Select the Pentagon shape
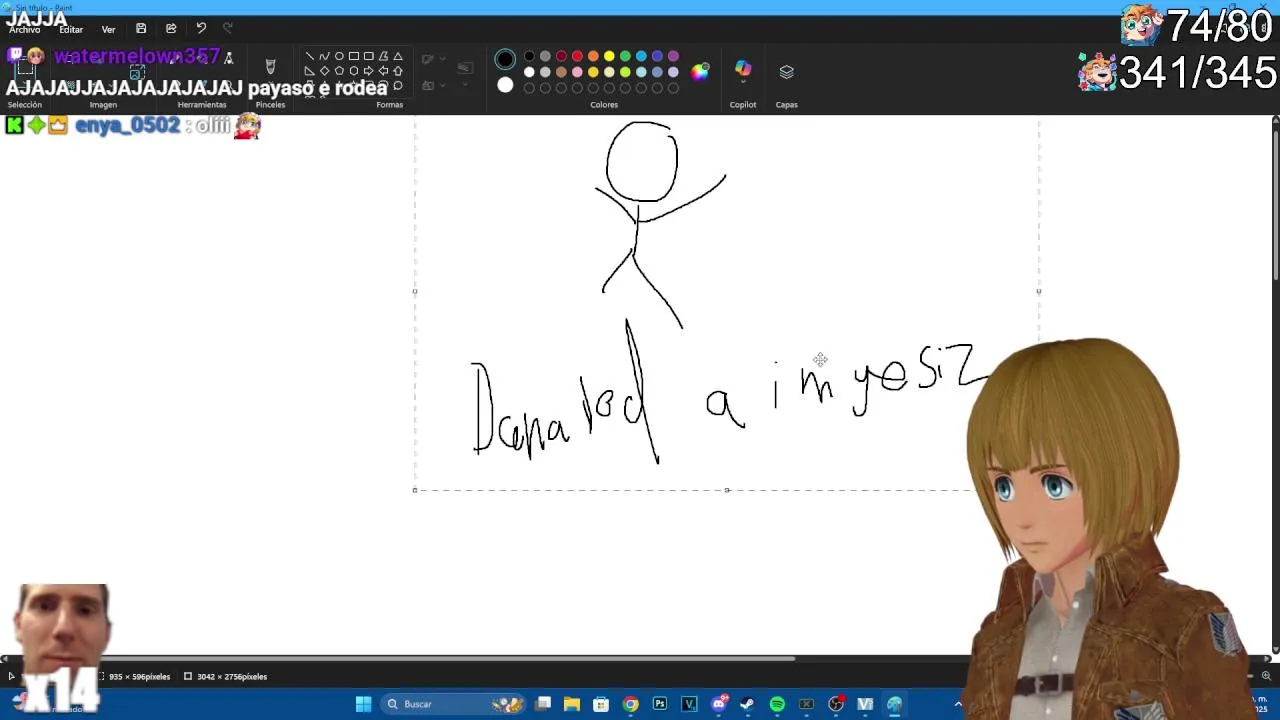 pyautogui.click(x=339, y=71)
